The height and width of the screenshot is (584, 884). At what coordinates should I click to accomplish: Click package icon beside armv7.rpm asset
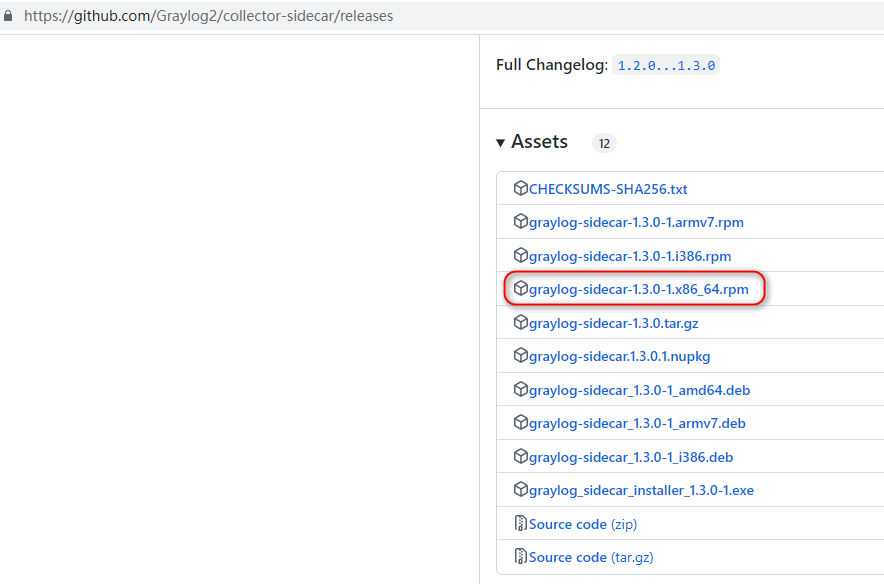point(520,222)
